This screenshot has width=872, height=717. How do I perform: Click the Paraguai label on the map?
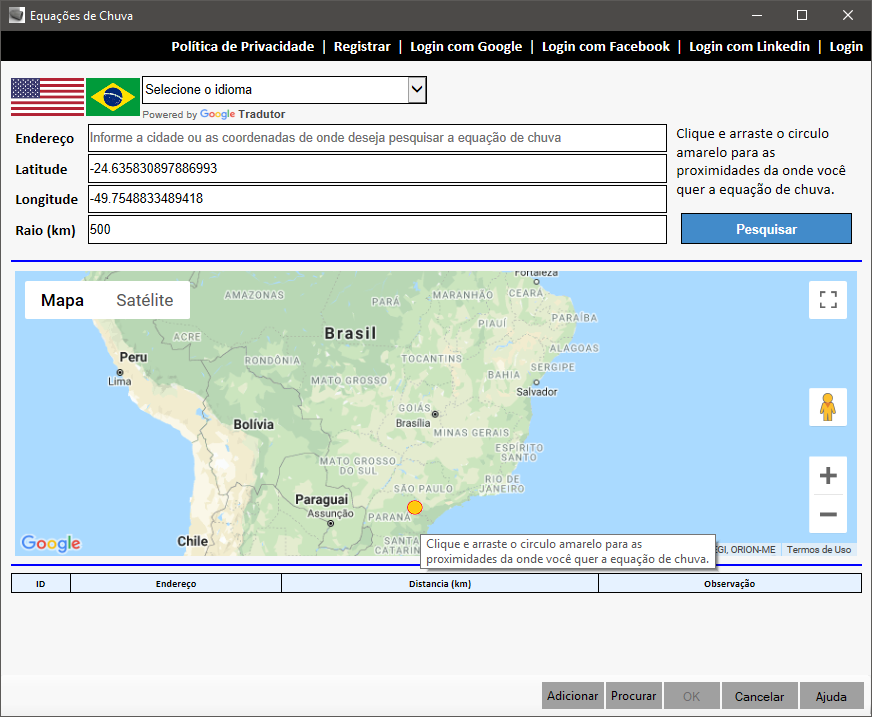[321, 500]
